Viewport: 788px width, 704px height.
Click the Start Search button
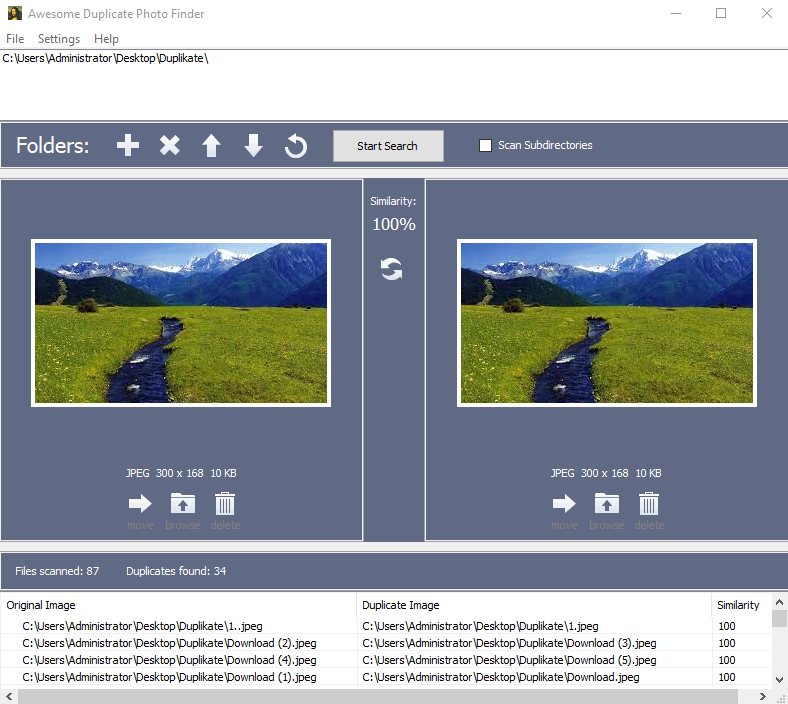point(388,146)
